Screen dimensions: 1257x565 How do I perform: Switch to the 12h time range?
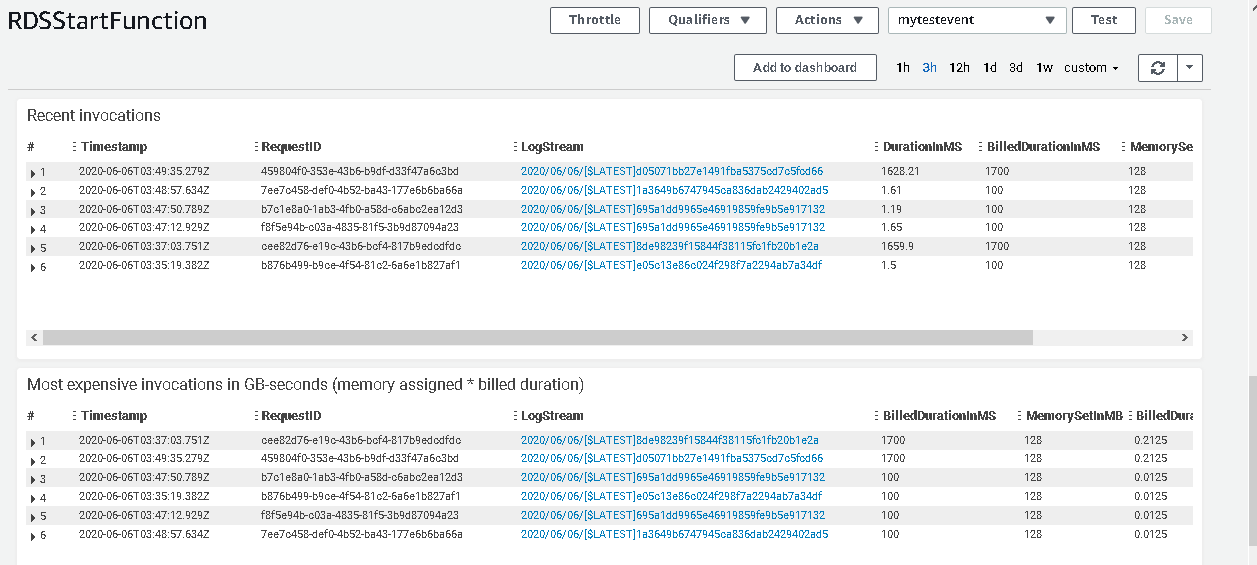click(959, 68)
